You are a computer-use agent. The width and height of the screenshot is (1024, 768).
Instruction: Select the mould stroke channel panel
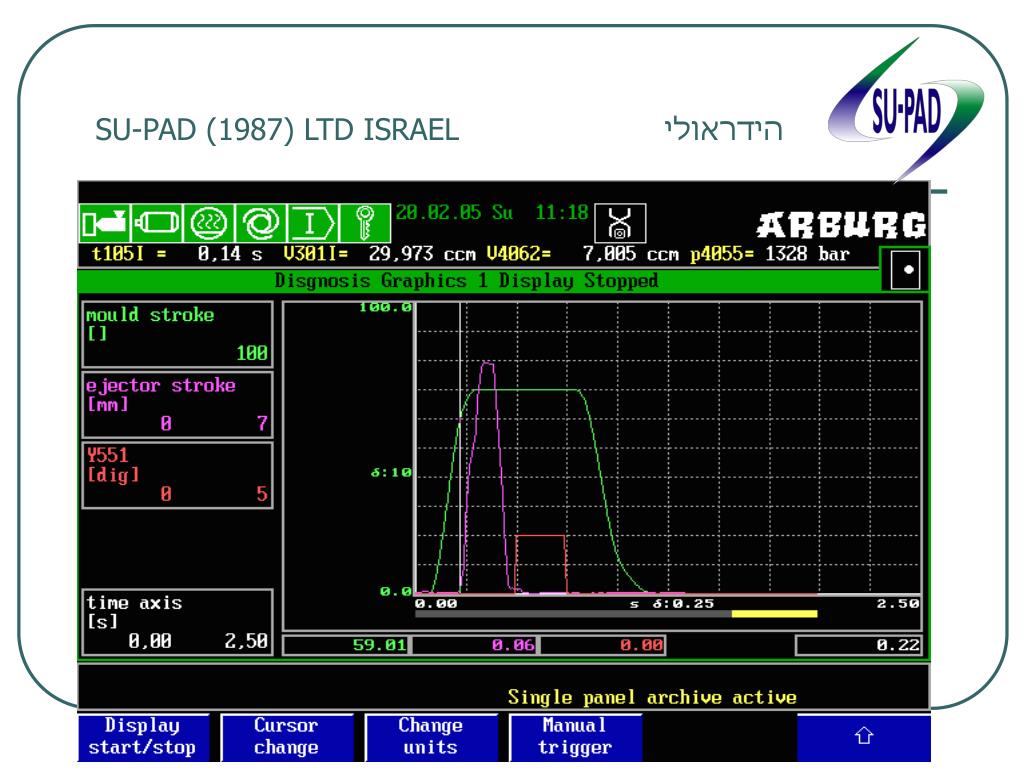177,334
